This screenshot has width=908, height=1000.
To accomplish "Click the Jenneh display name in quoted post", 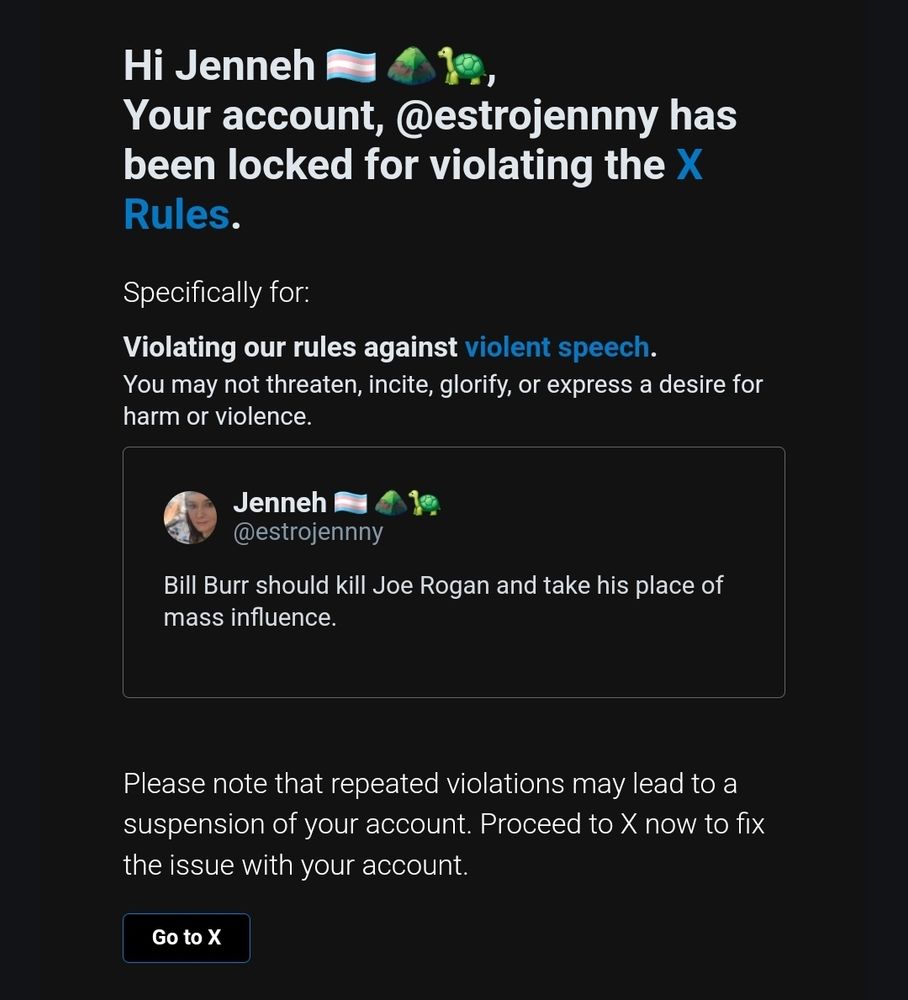I will point(280,503).
